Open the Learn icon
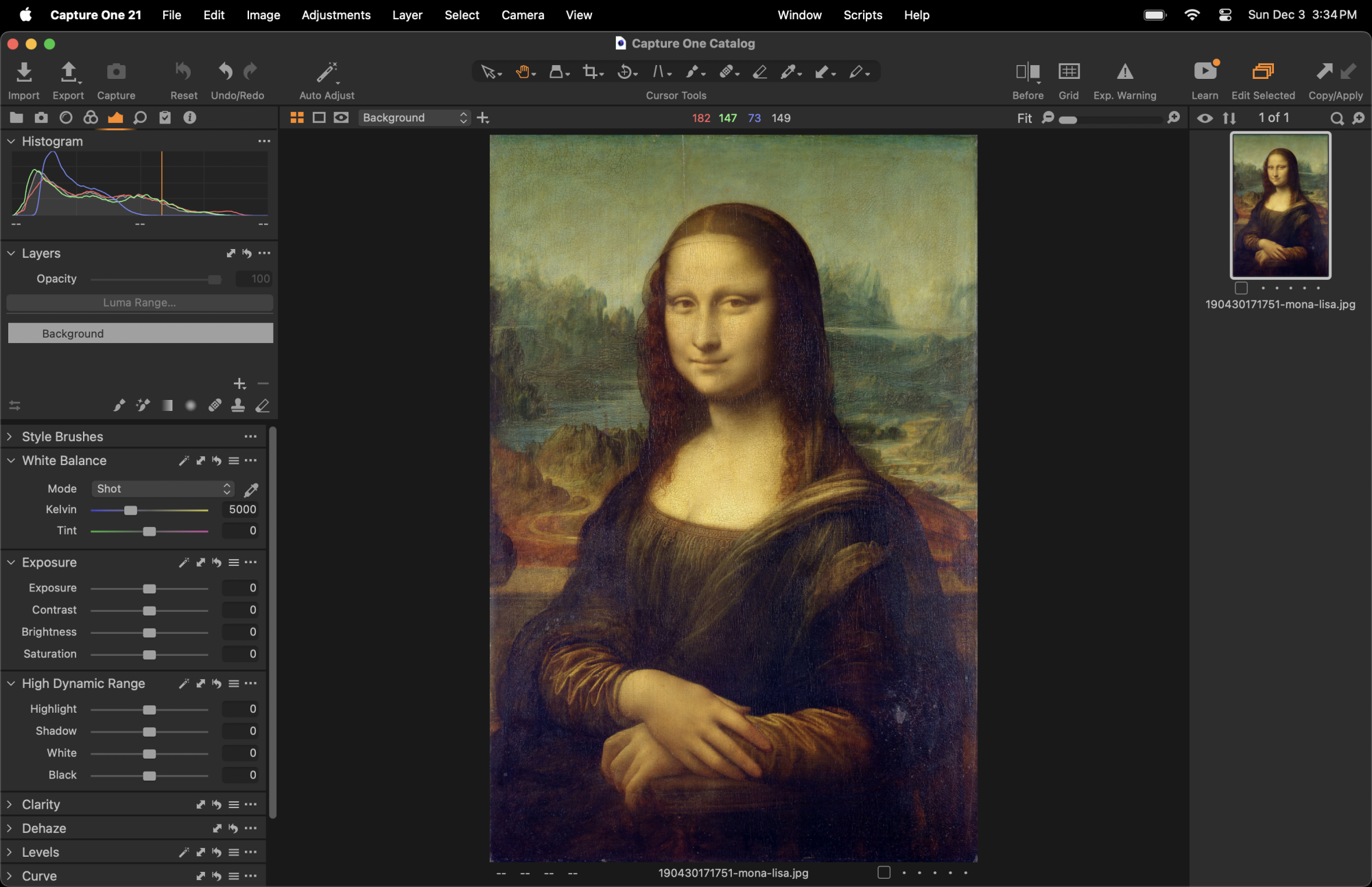Image resolution: width=1372 pixels, height=887 pixels. coord(1205,71)
